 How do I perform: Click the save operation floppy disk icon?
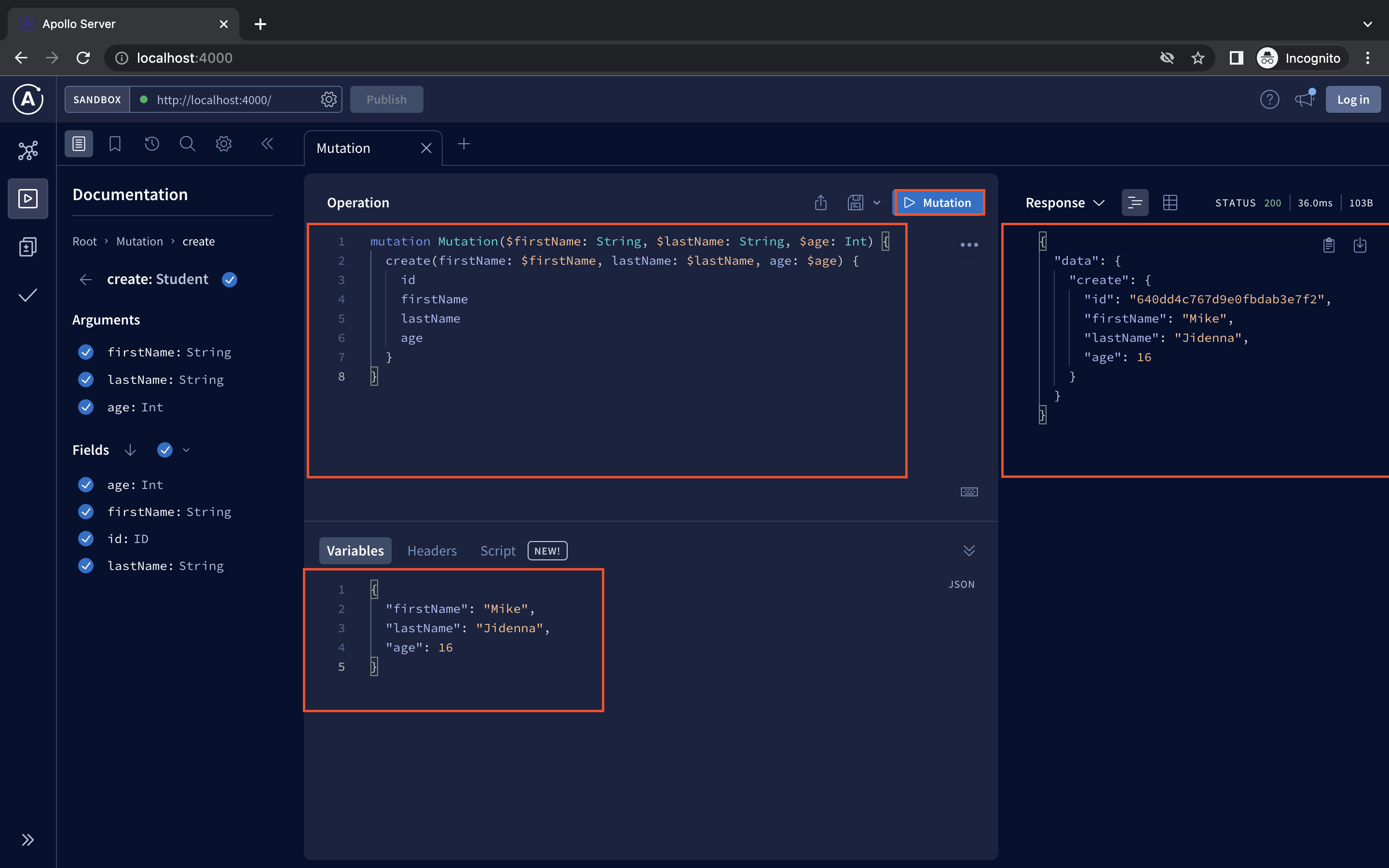[855, 203]
